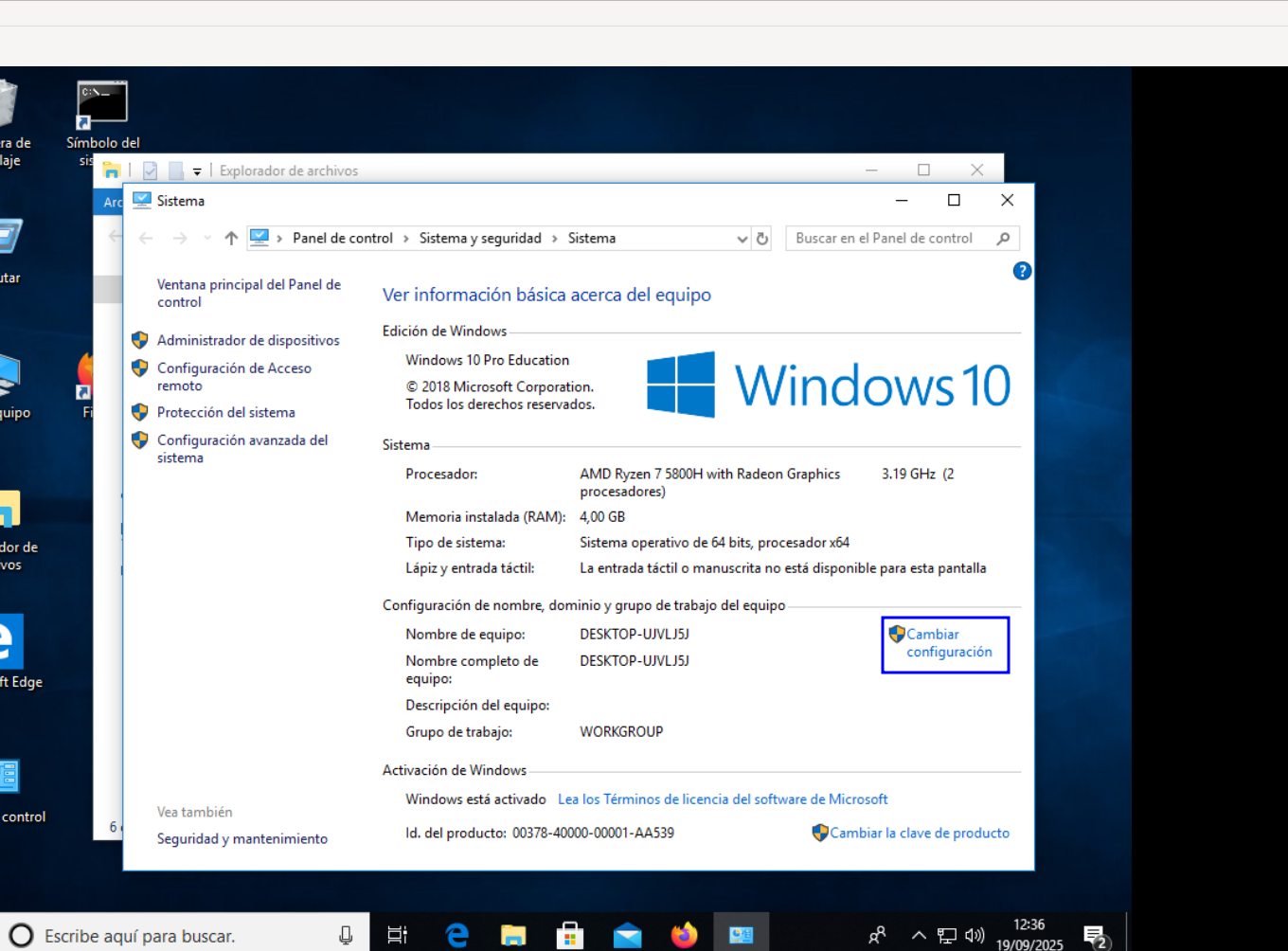Click the refresh button beside the address bar
The image size is (1288, 951).
(x=762, y=239)
